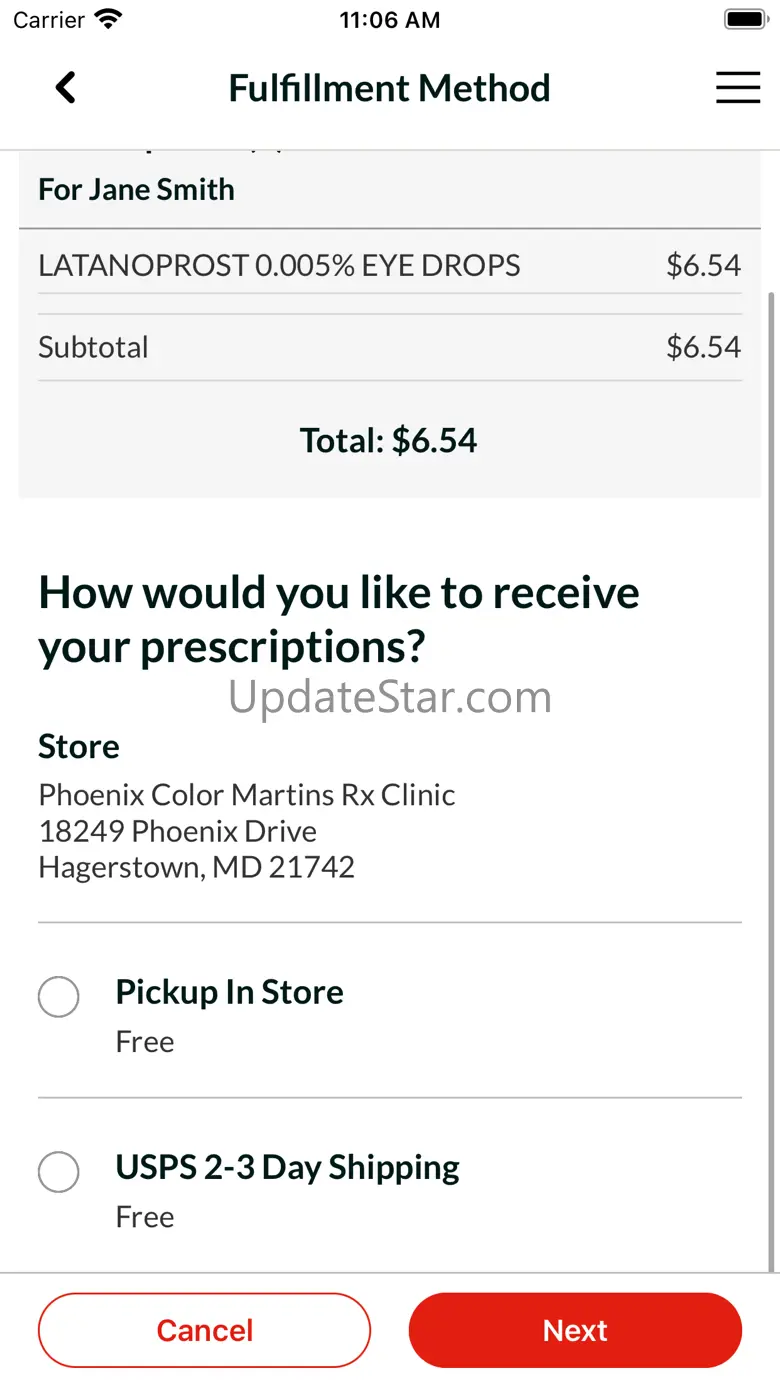Tap the red Next button
The width and height of the screenshot is (780, 1387).
point(575,1330)
